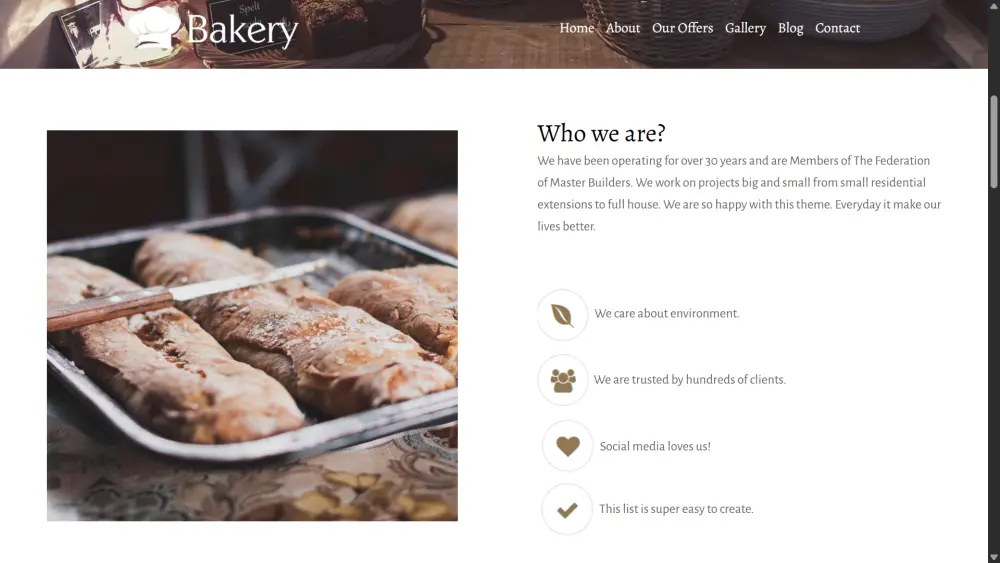The height and width of the screenshot is (563, 1000).
Task: Click the chef hat logo icon
Action: click(x=154, y=27)
